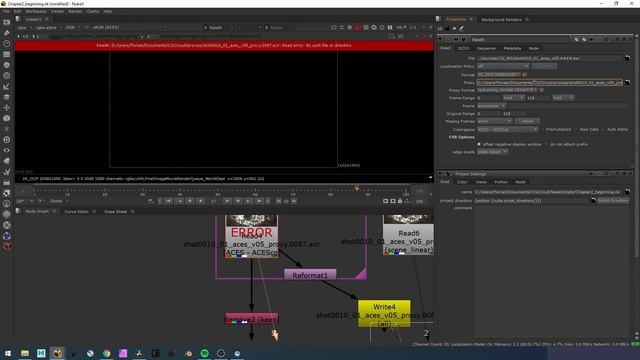Open the Keyer nodes toolbar icon
The width and height of the screenshot is (640, 360).
7,86
